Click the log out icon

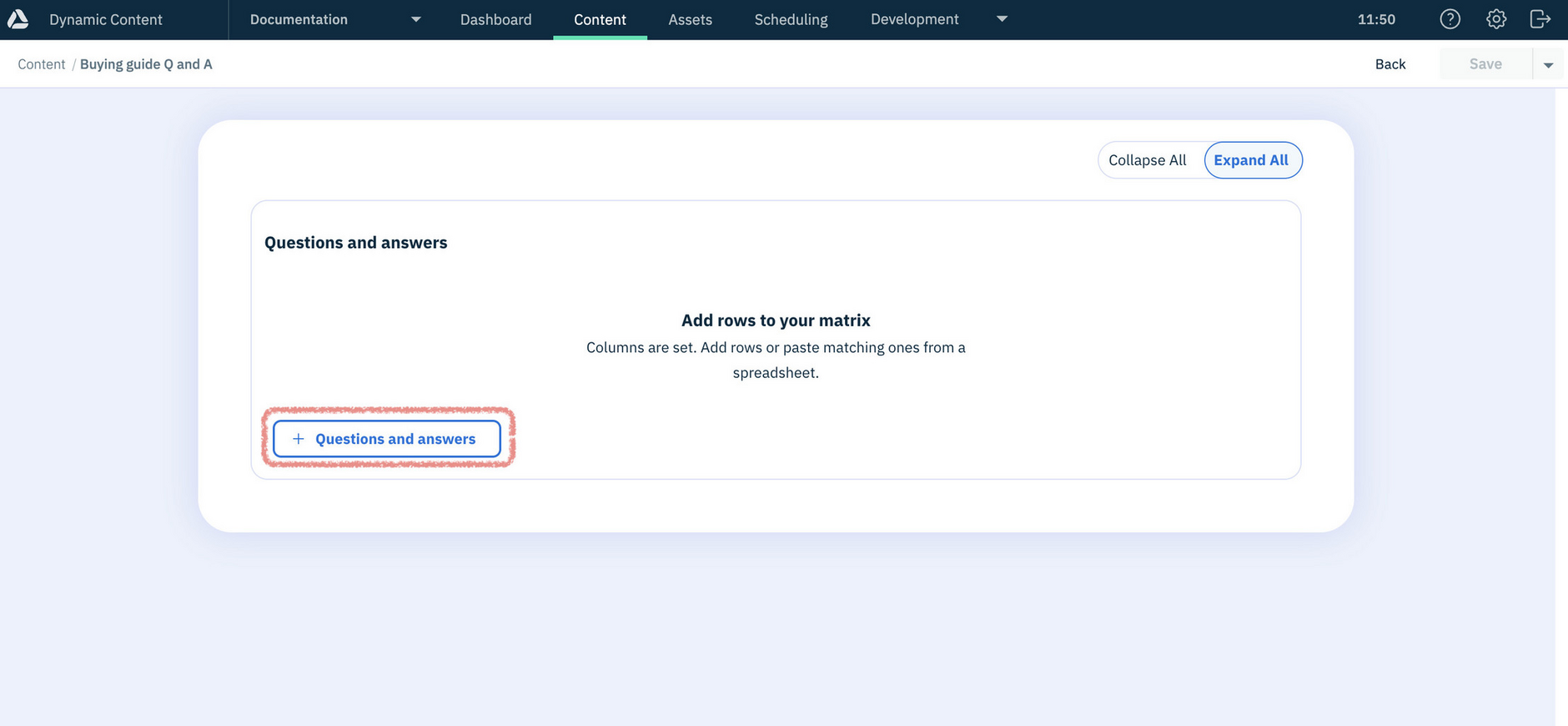1540,19
